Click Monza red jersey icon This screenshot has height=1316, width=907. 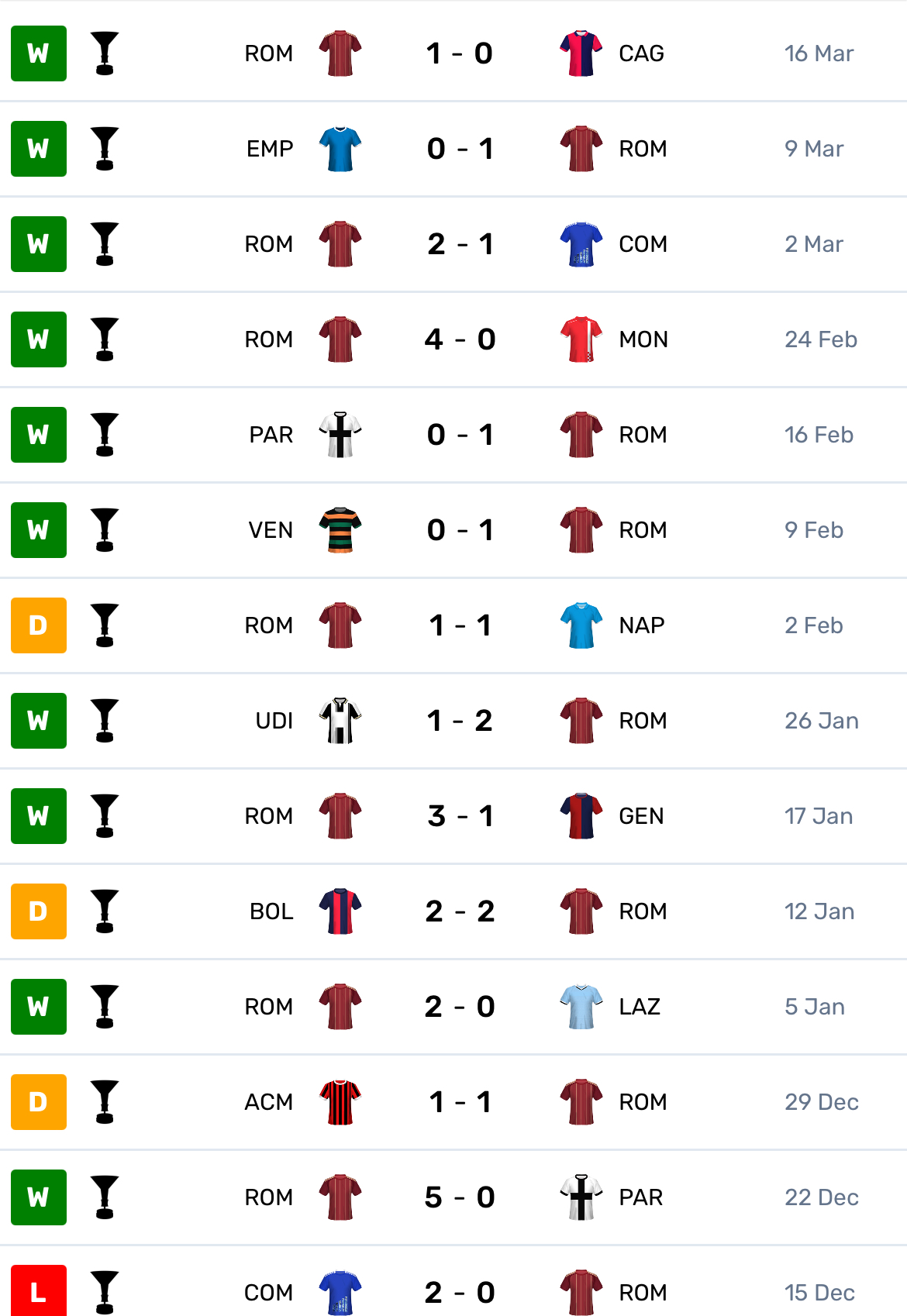point(581,339)
